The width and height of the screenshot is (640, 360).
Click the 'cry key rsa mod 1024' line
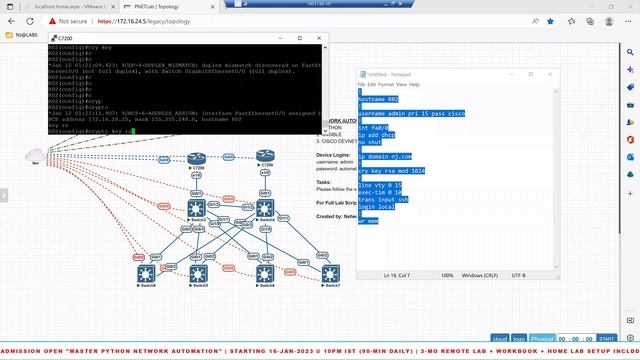point(391,171)
